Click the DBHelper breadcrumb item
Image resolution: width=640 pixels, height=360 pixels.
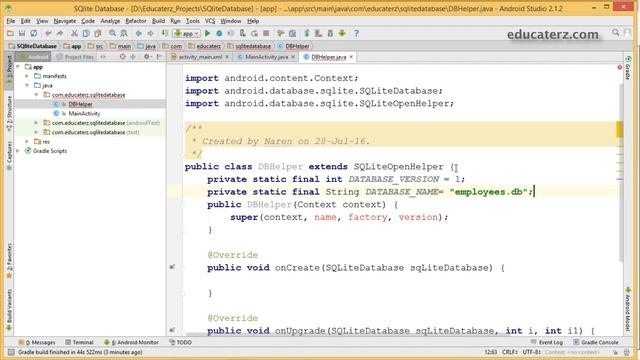coord(294,46)
